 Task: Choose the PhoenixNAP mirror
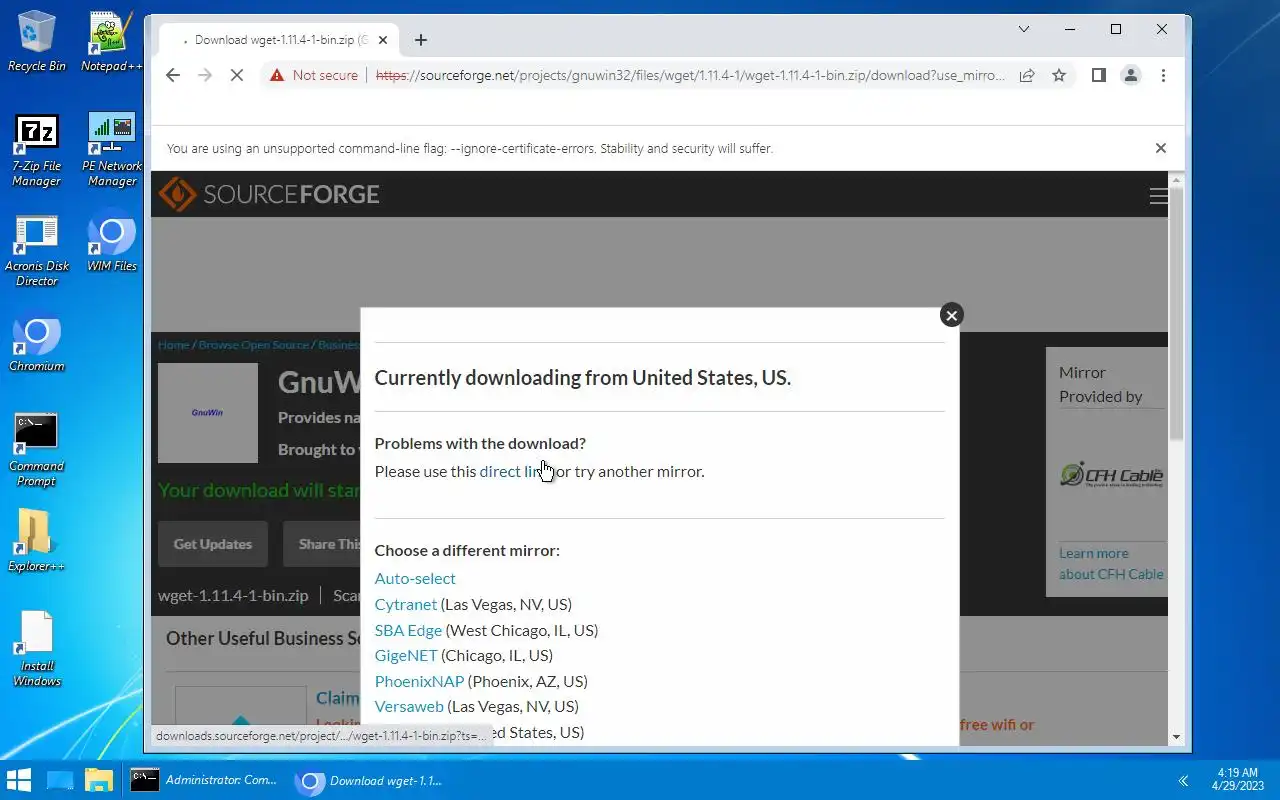(419, 681)
